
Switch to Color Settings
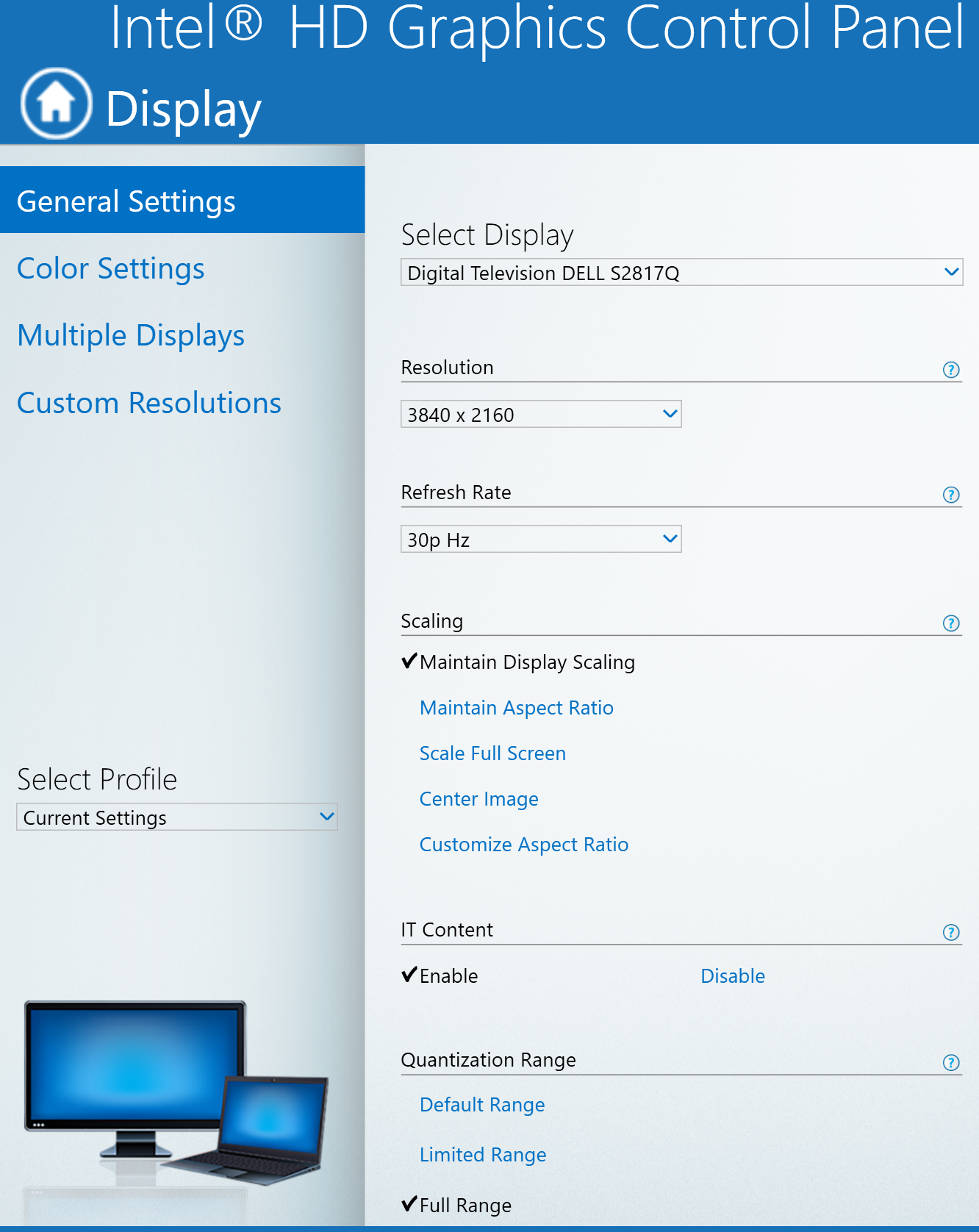(x=111, y=268)
